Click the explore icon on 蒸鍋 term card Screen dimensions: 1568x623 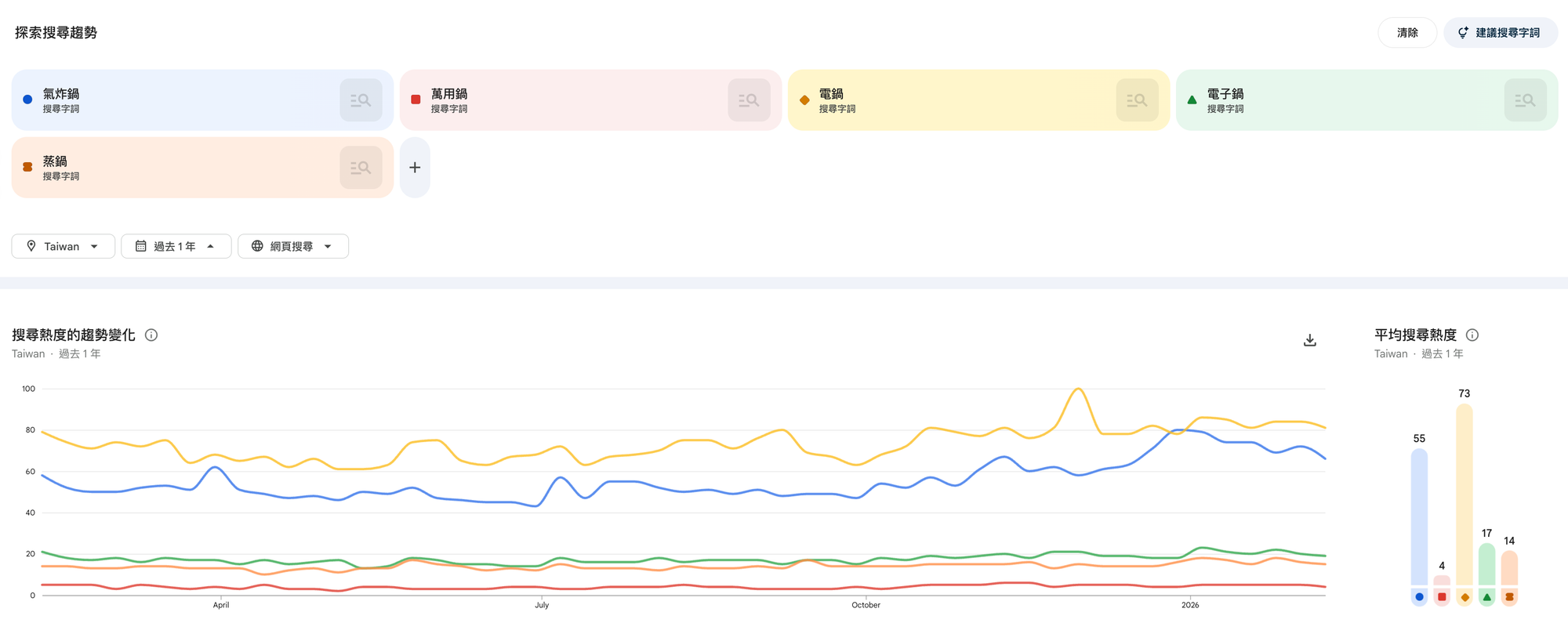361,167
